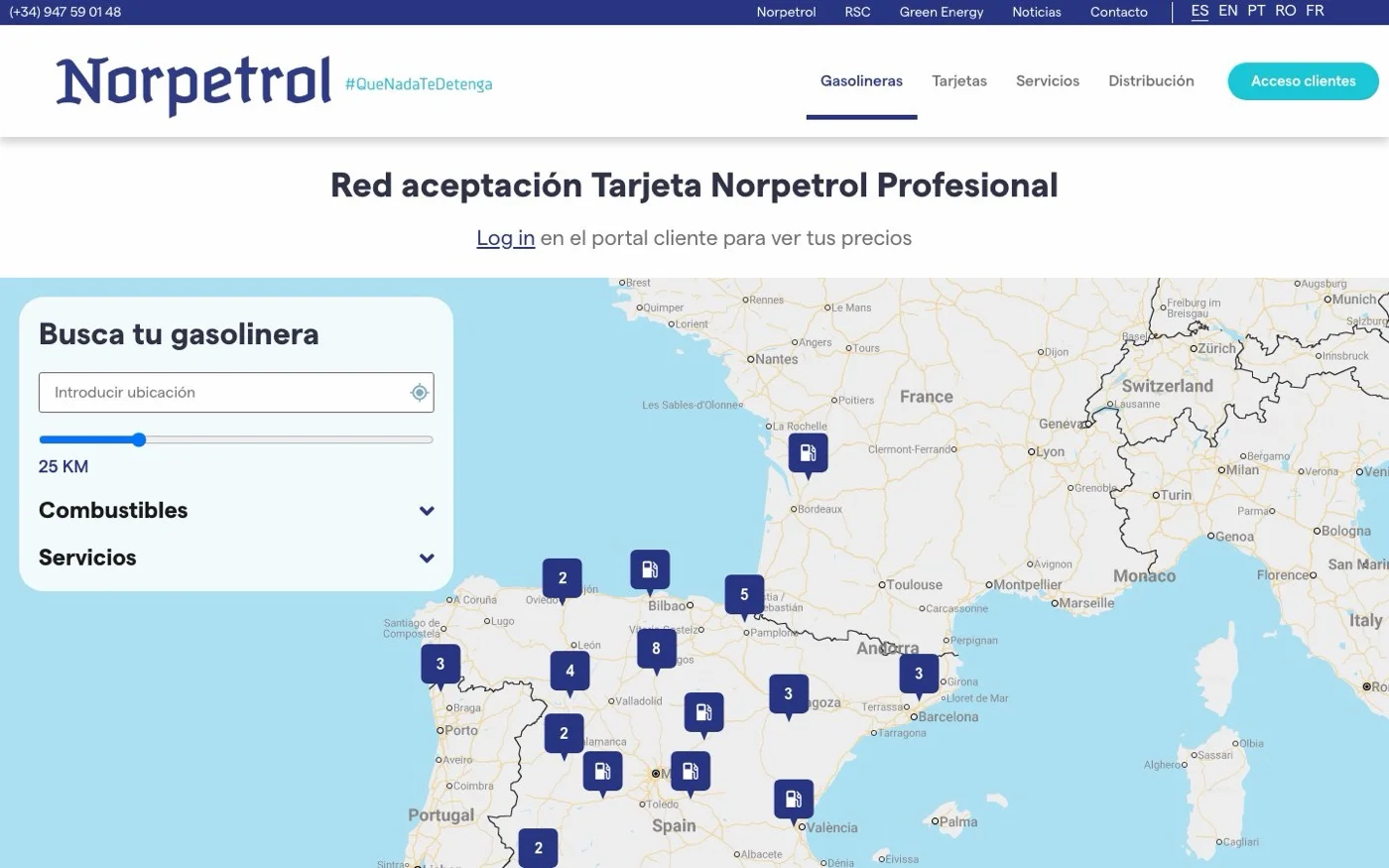Open the Norpetrol top bar link

(786, 12)
